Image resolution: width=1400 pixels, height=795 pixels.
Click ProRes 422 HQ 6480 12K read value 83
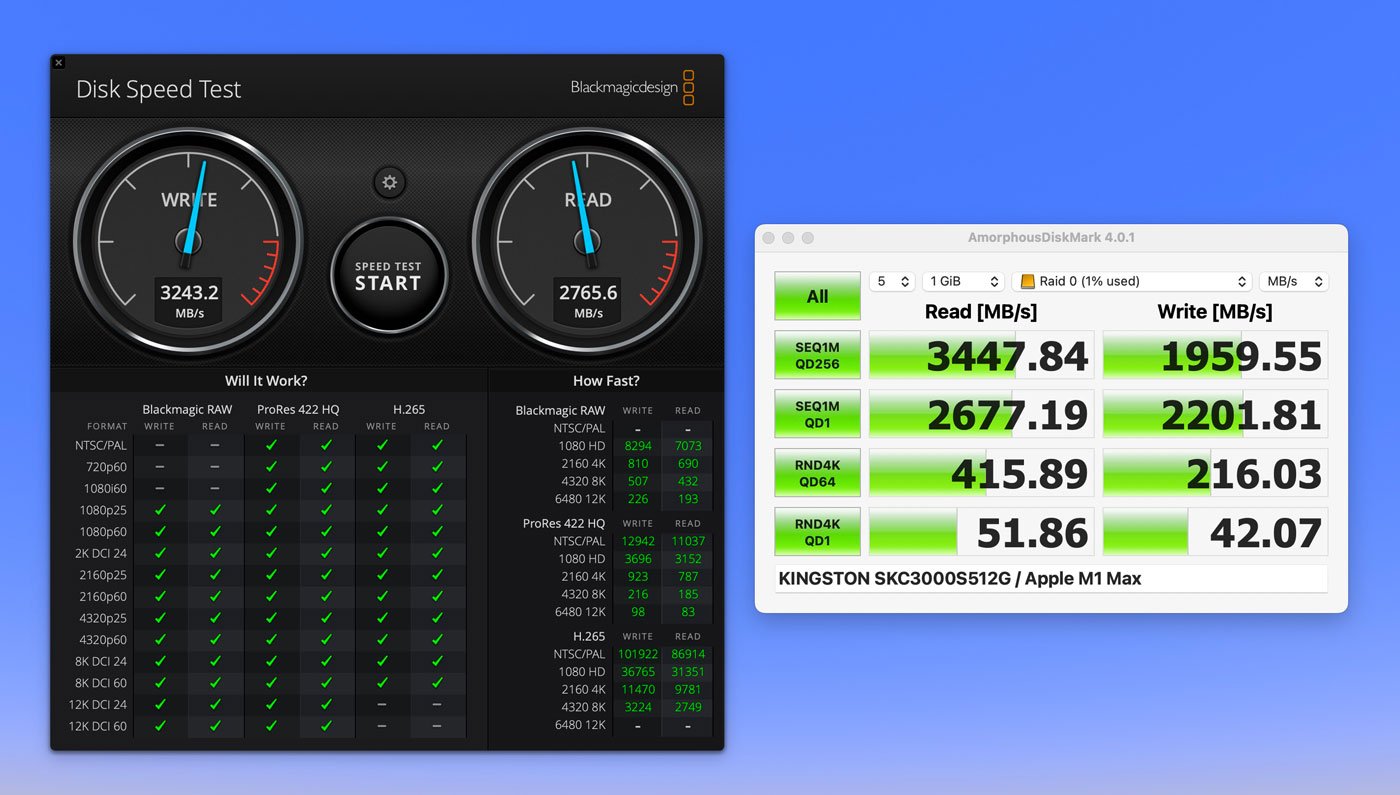pyautogui.click(x=688, y=612)
